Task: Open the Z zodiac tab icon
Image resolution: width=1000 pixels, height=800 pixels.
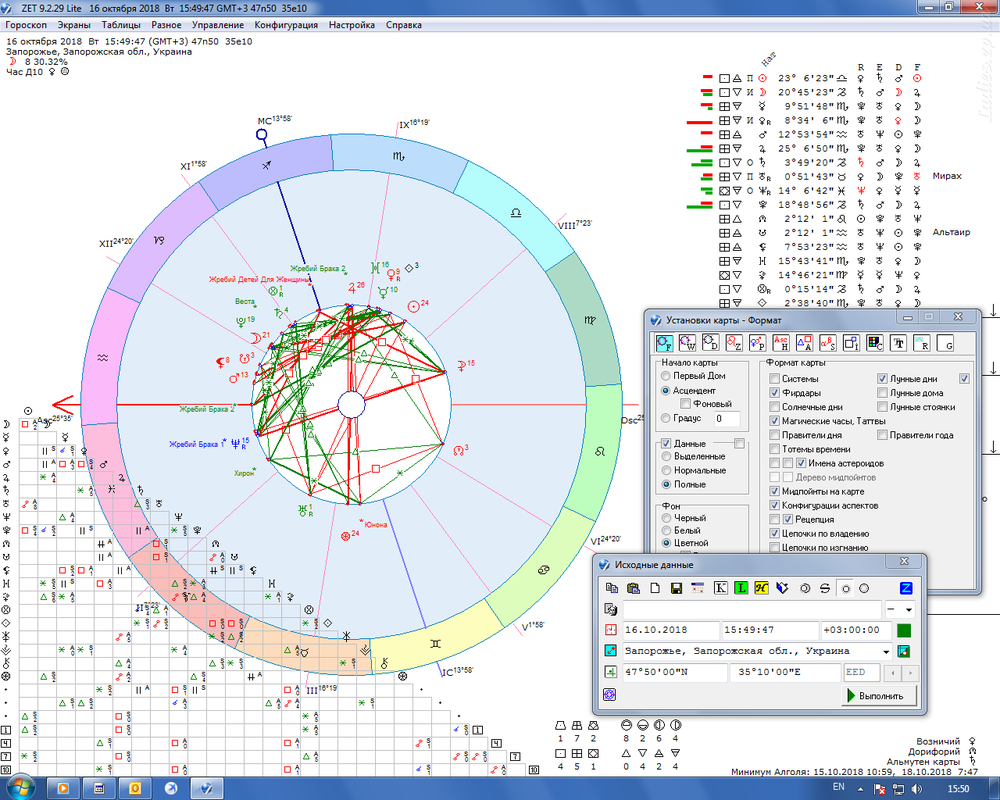Action: pos(734,343)
